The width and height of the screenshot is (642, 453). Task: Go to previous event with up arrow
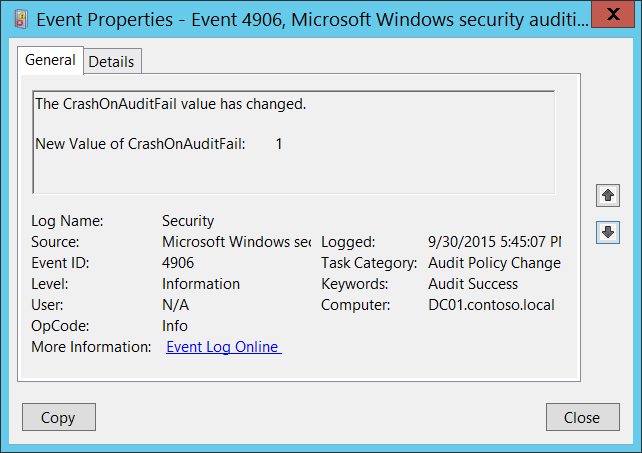pos(607,195)
